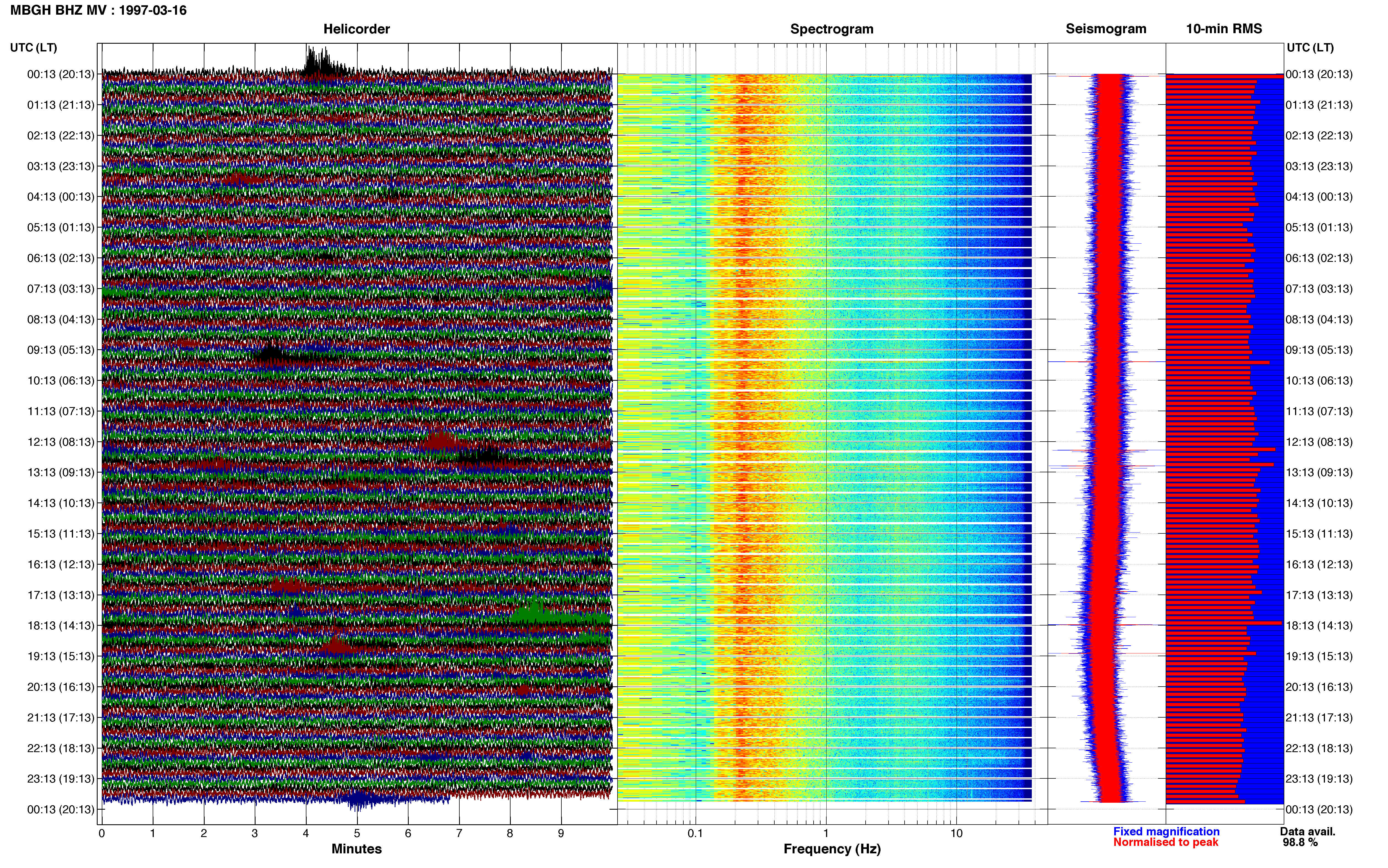Click the left '23:13 (19:13)' time label
The image size is (1388, 868).
(60, 779)
